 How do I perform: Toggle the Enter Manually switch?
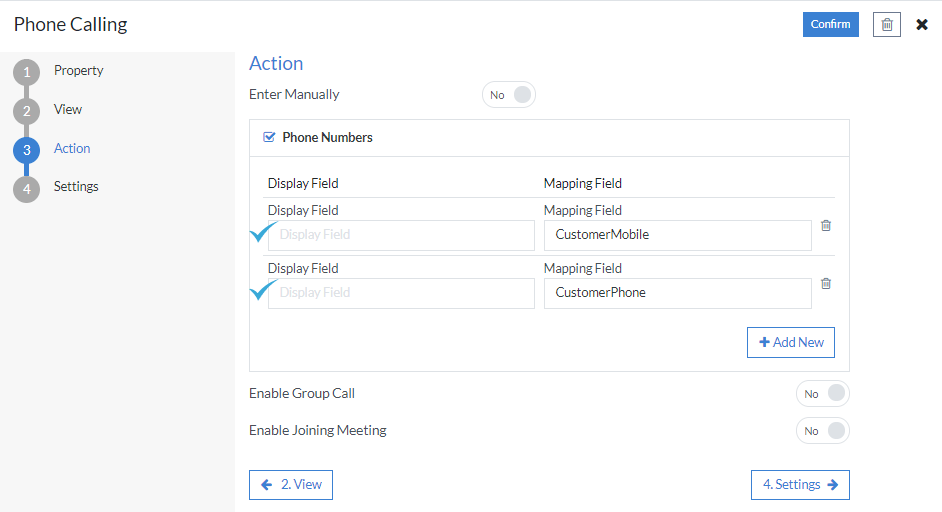(x=509, y=95)
